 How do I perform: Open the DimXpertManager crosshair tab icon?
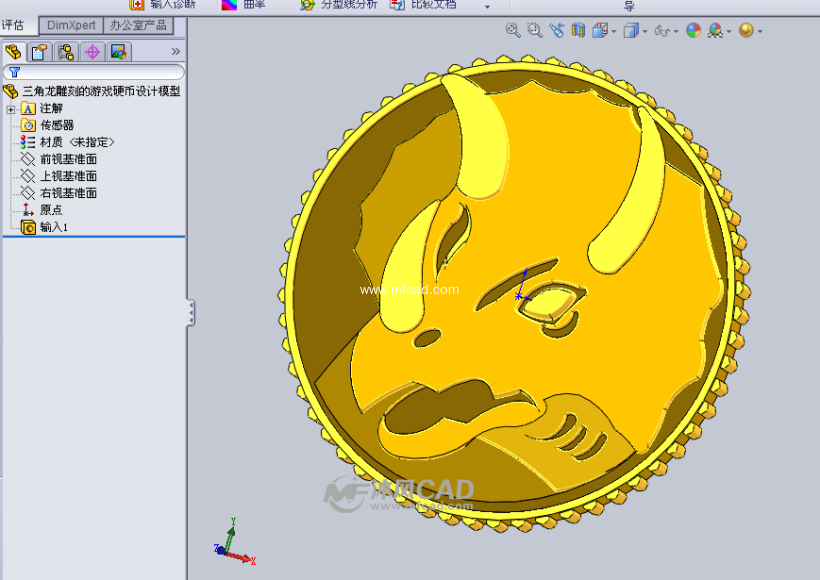(x=92, y=51)
